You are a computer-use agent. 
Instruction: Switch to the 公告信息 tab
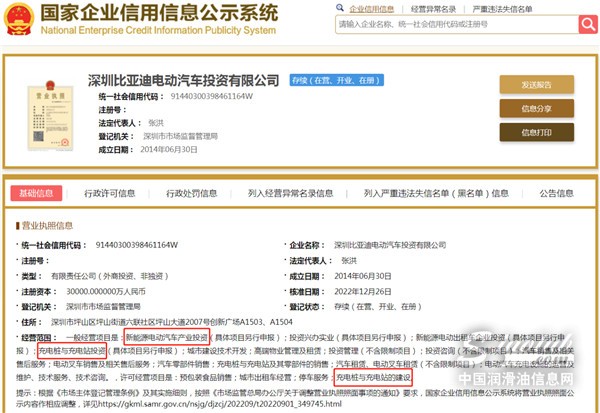tap(556, 193)
